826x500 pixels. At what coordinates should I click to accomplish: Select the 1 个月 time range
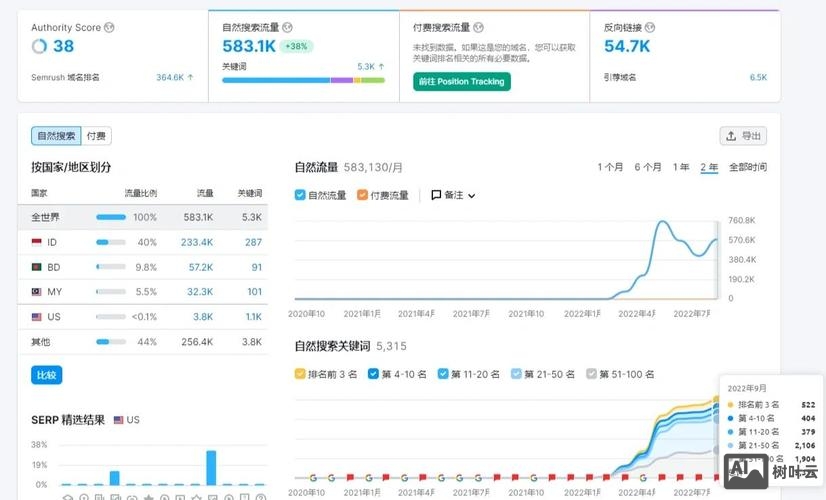click(x=610, y=167)
